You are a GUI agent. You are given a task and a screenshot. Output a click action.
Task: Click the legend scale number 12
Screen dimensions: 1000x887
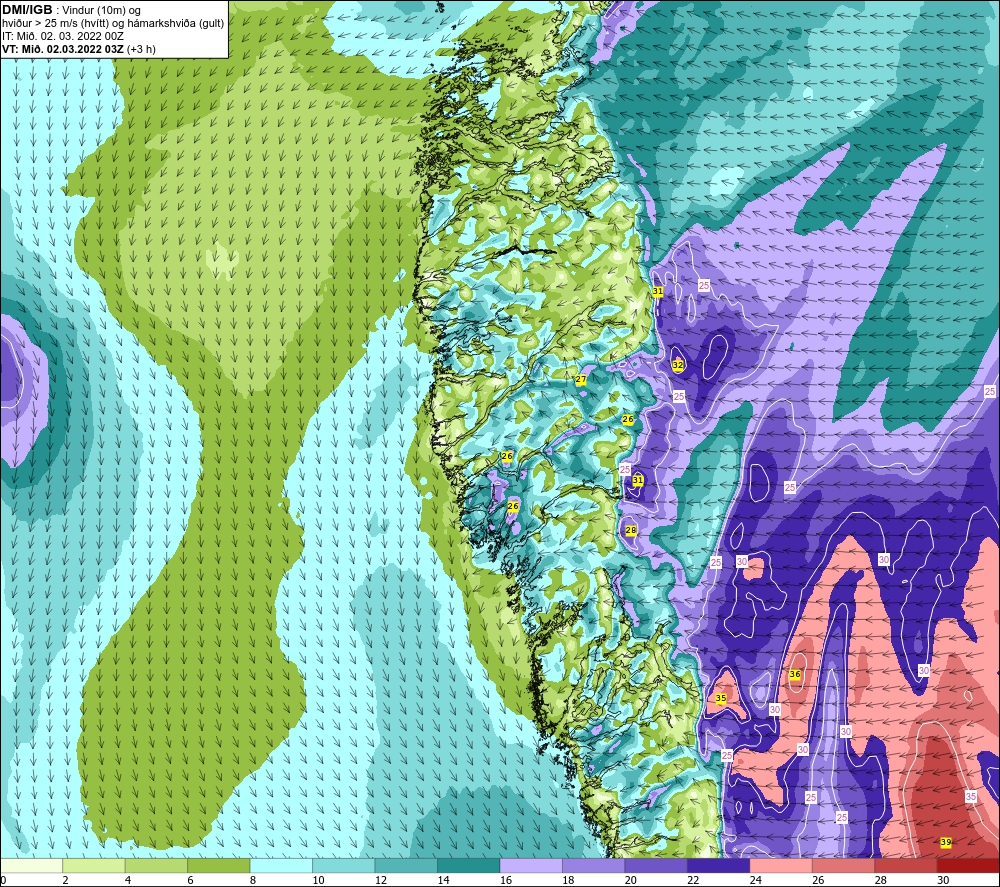[x=381, y=880]
